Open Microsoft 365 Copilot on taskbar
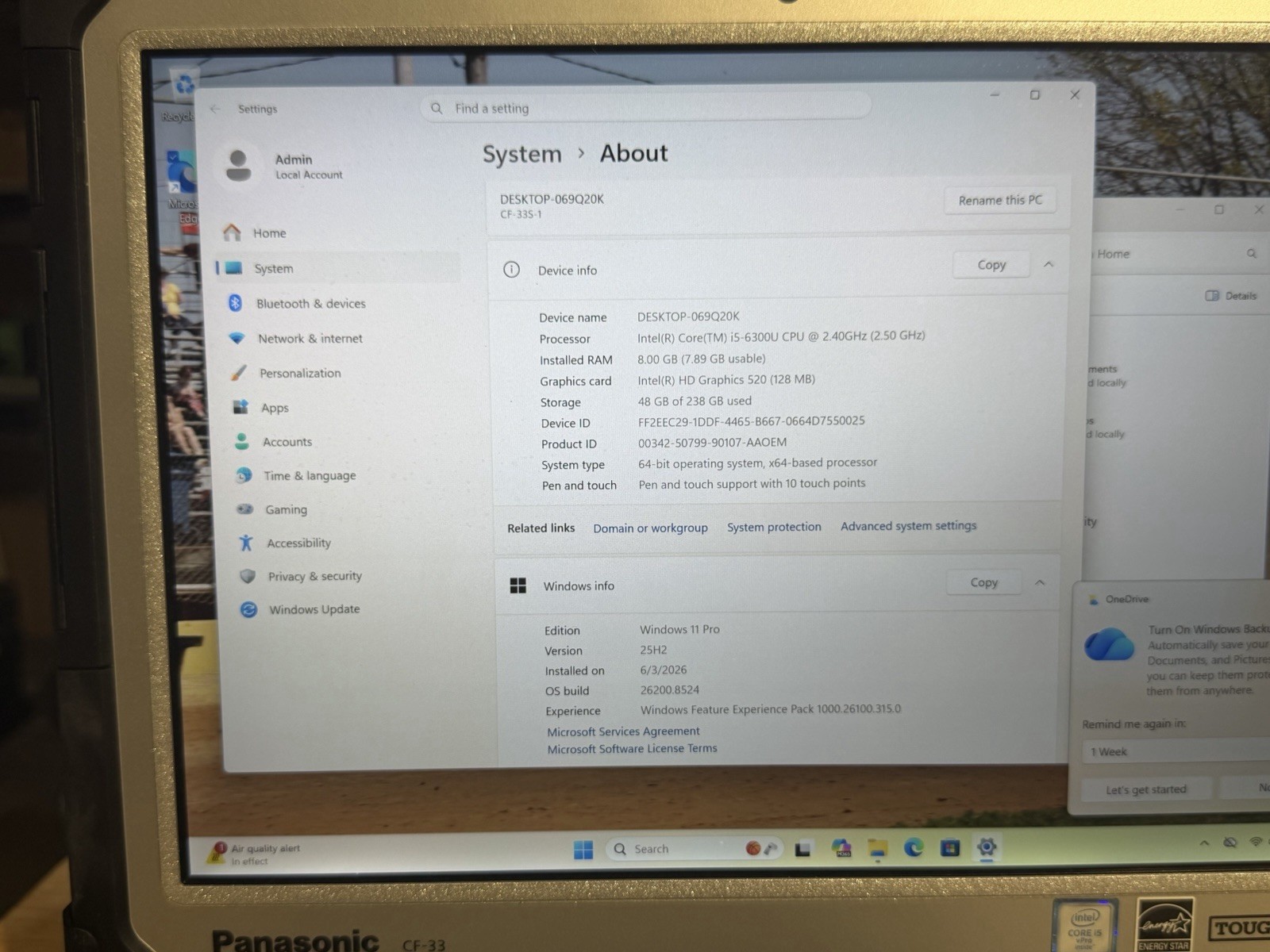Image resolution: width=1270 pixels, height=952 pixels. coord(841,849)
